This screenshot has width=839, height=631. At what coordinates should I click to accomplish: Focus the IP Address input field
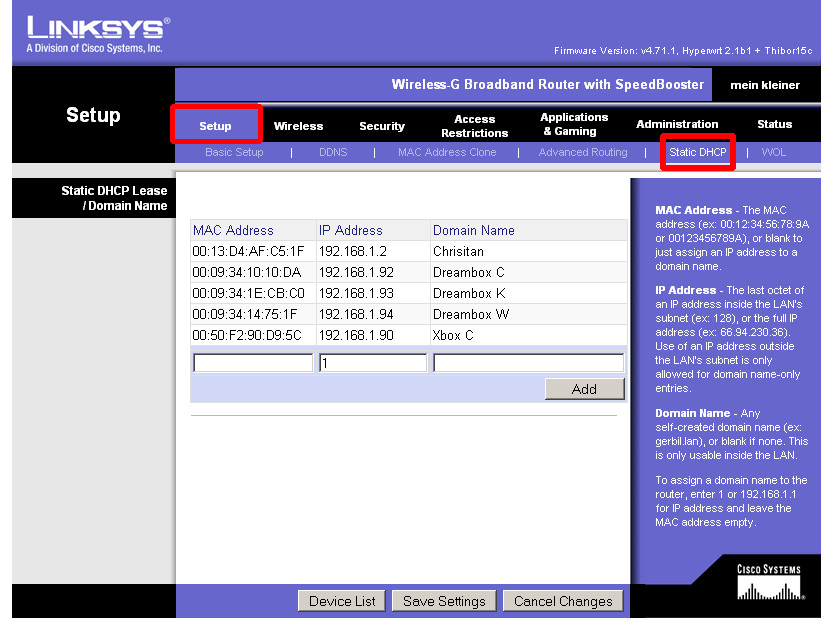pos(373,363)
